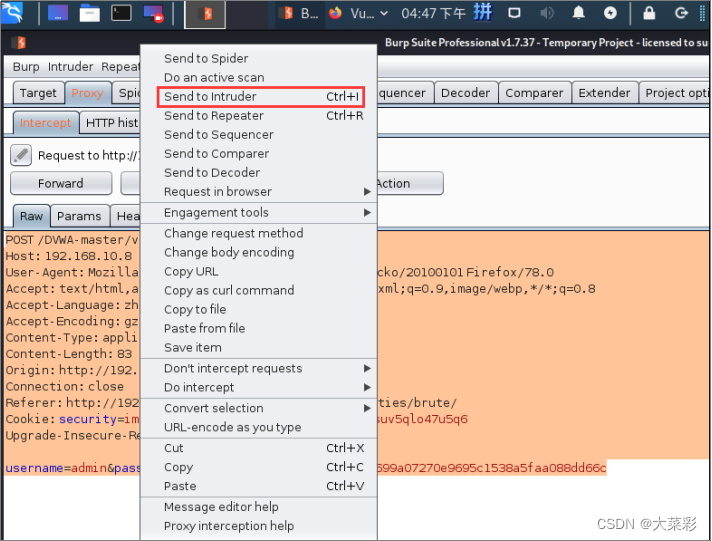Click the Content-Length: 83 line
Viewport: 712px width, 541px height.
coord(69,354)
